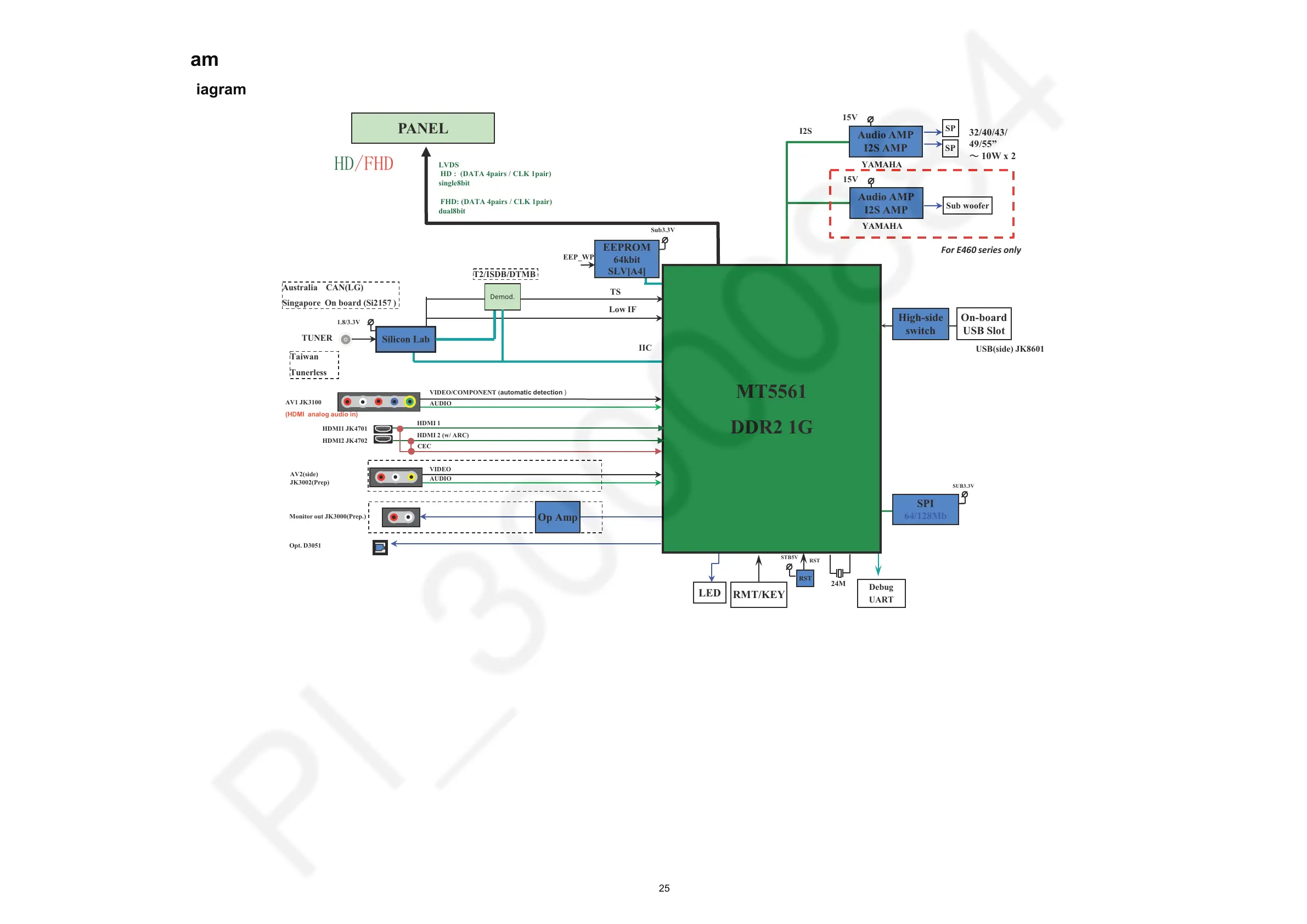Image resolution: width=1307 pixels, height=924 pixels.
Task: Select the Demod. block
Action: click(x=502, y=297)
